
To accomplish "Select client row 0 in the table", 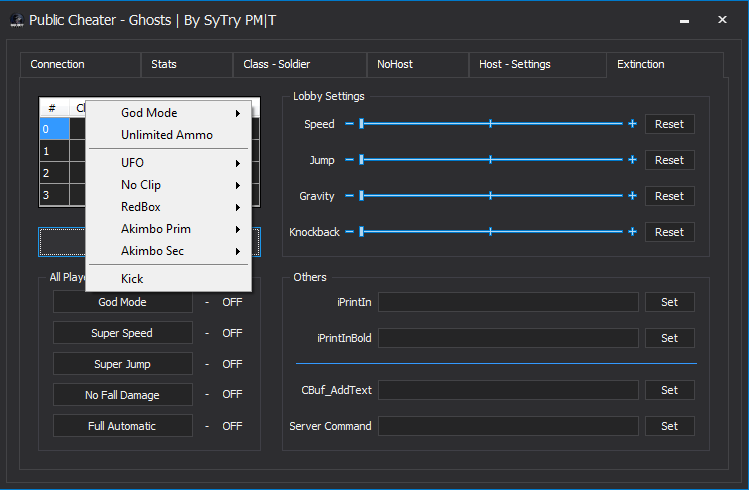I will (54, 129).
